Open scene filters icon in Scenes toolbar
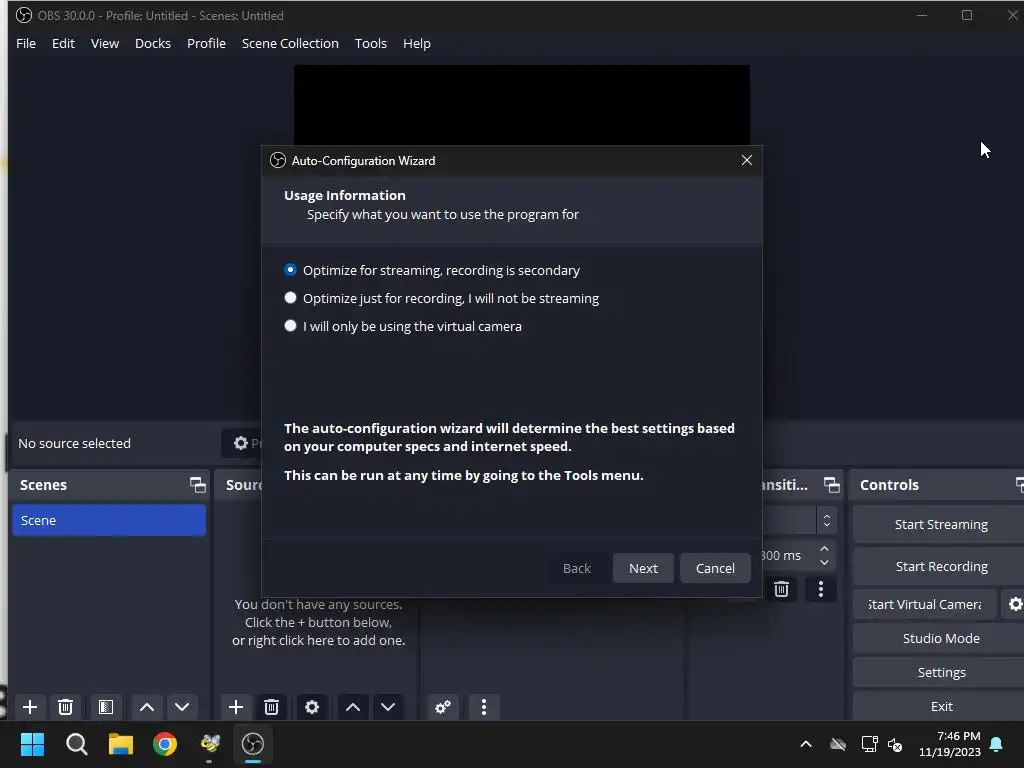Screen dimensions: 1024x768 tap(106, 707)
